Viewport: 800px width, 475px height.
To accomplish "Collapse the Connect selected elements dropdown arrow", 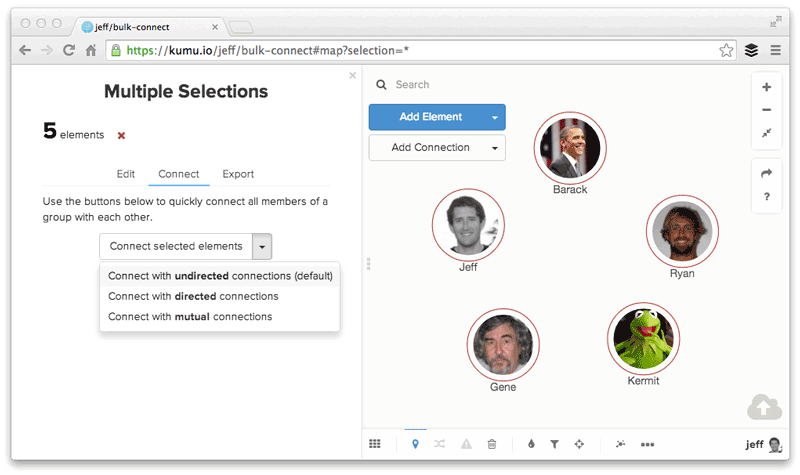I will click(261, 246).
